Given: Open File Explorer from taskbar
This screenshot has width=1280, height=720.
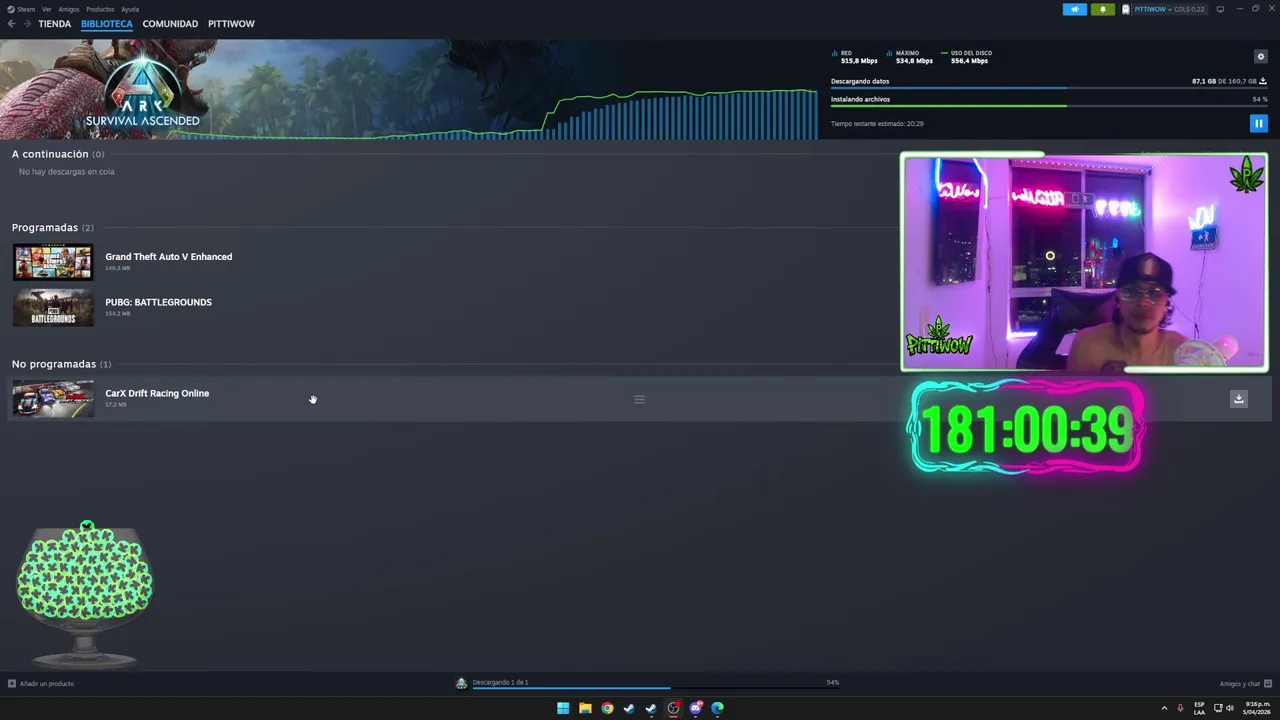Looking at the screenshot, I should (x=585, y=708).
